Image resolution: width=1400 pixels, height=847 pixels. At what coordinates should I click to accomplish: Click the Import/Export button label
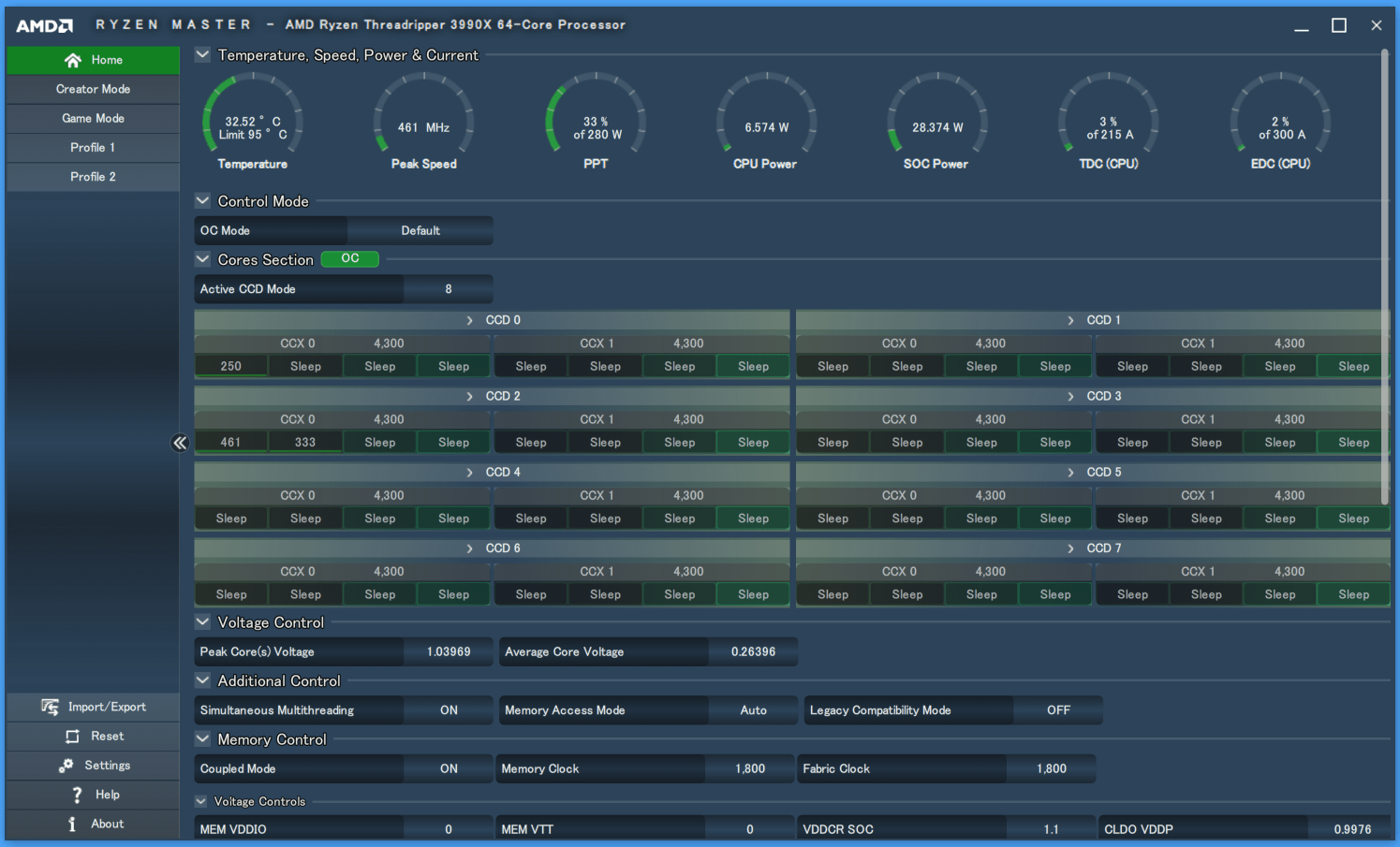[107, 707]
